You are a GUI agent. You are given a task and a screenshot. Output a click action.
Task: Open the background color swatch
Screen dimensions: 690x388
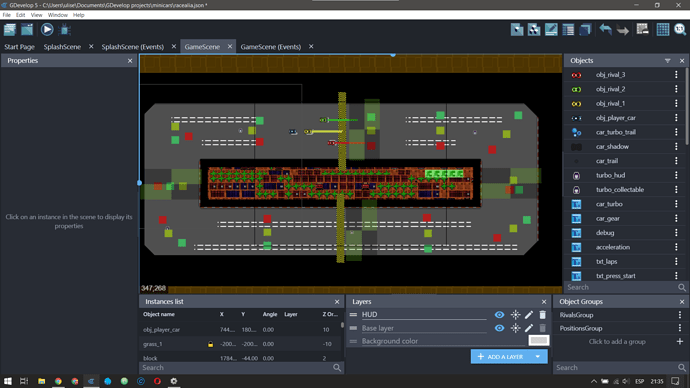point(539,340)
